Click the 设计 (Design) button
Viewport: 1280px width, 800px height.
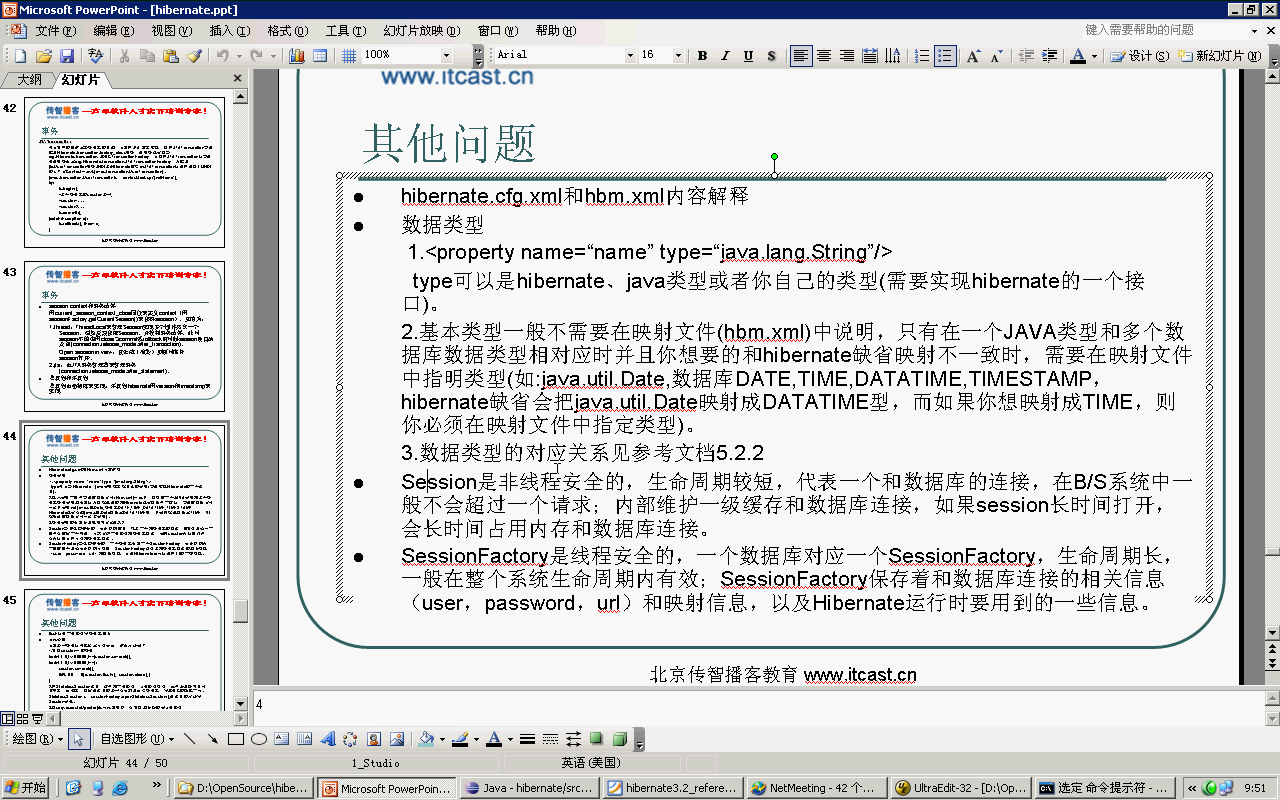[x=1139, y=56]
